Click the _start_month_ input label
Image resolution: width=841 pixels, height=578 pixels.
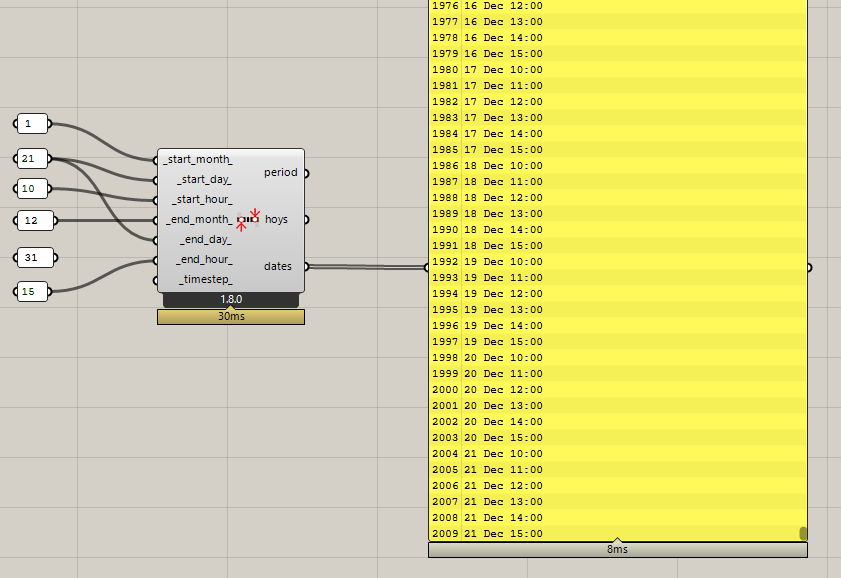(198, 159)
